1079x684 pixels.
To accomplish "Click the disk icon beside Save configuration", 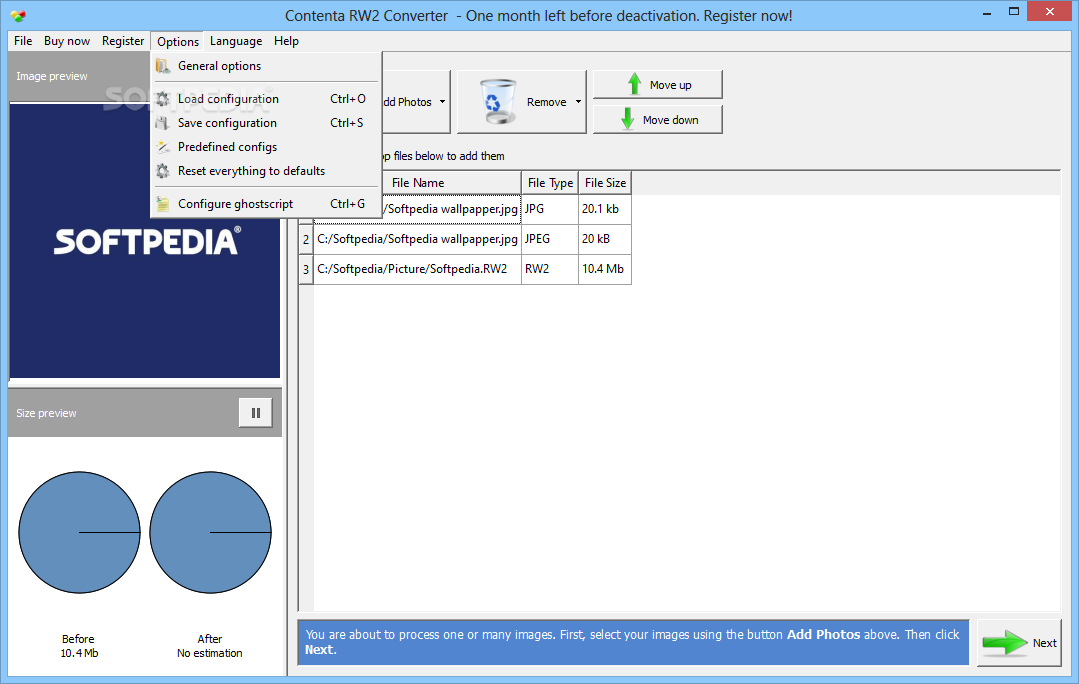I will point(162,123).
